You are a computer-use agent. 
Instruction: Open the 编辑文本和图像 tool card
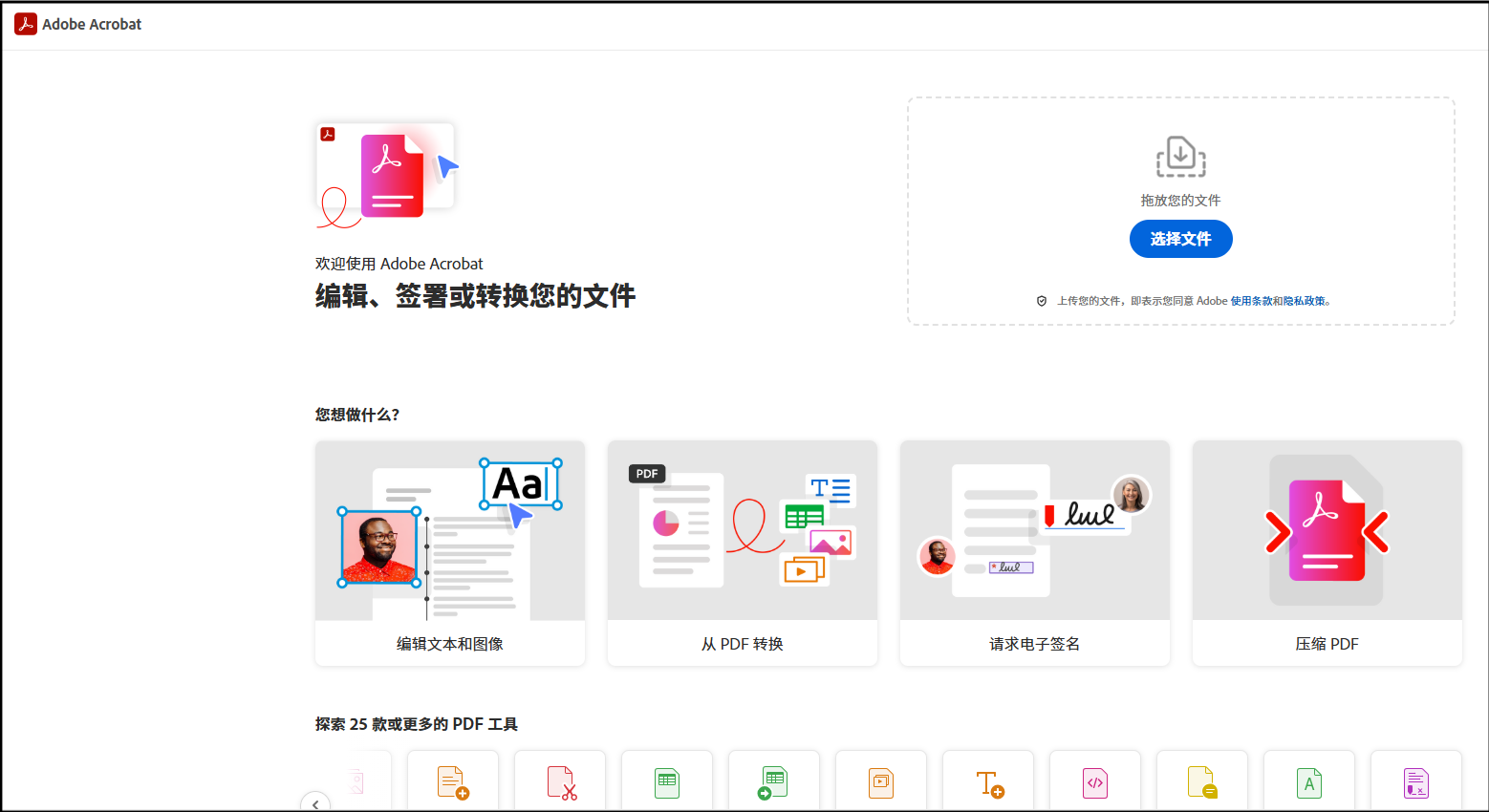(x=450, y=553)
